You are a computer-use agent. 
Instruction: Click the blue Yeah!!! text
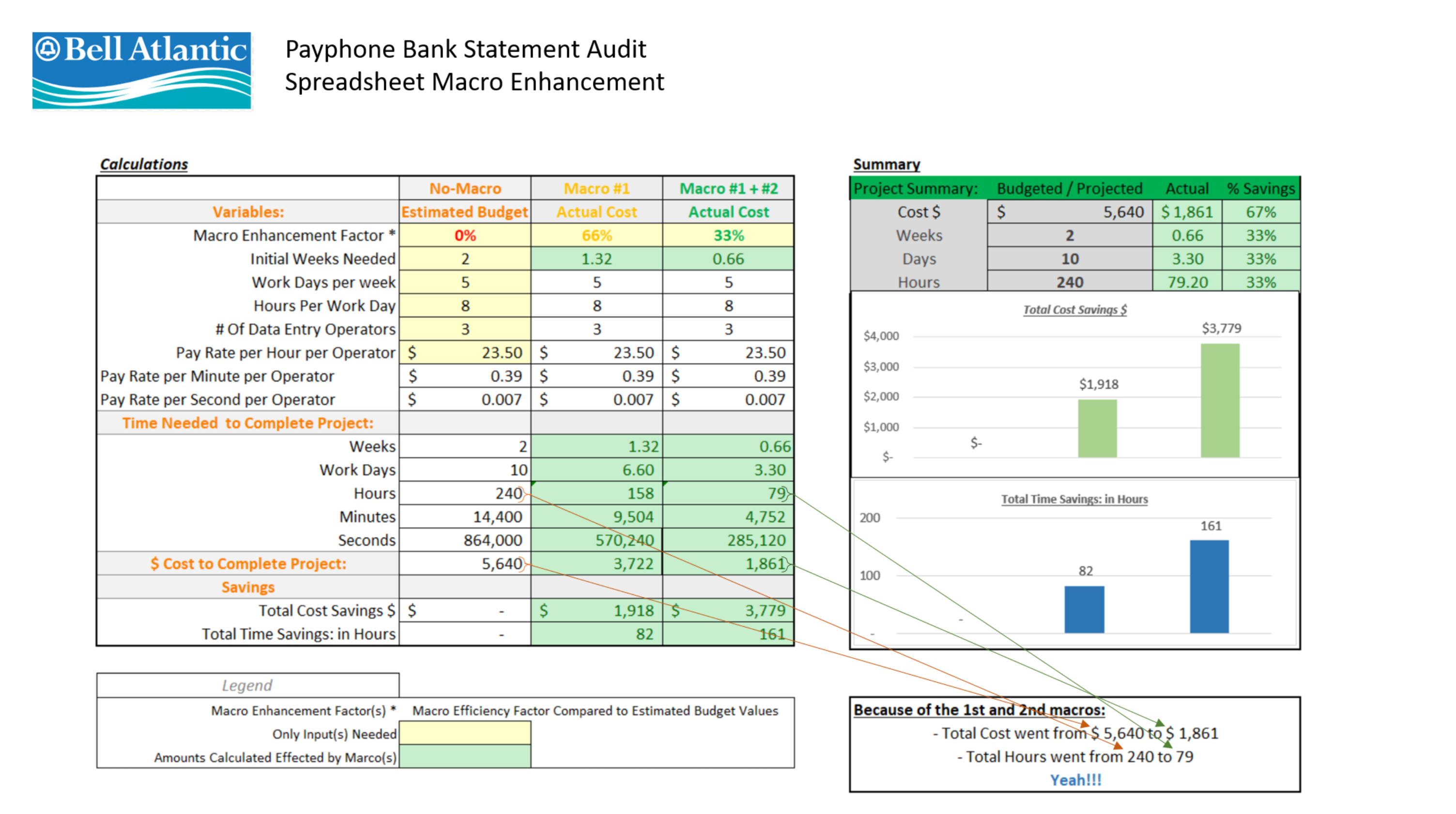pyautogui.click(x=1075, y=780)
